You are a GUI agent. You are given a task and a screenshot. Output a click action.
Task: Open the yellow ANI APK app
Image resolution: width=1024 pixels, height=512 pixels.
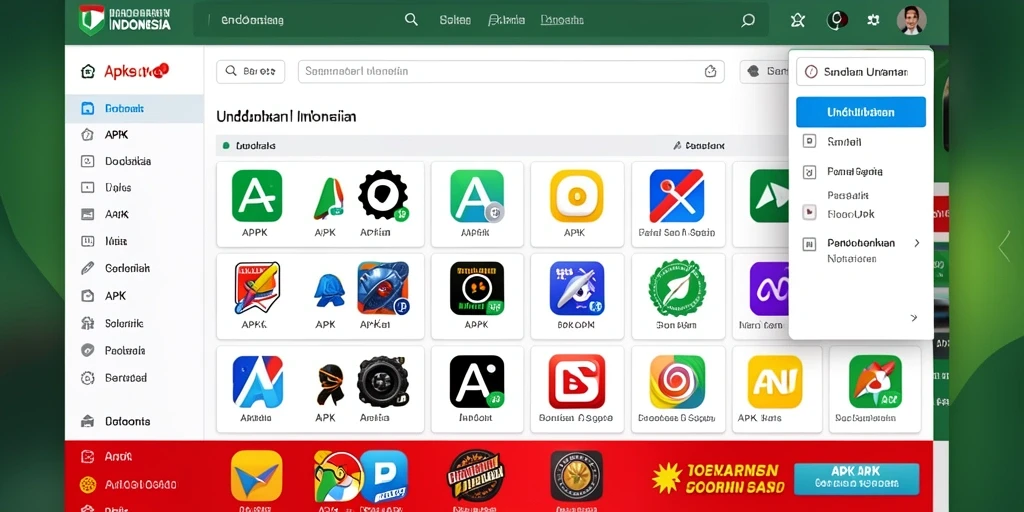[775, 382]
